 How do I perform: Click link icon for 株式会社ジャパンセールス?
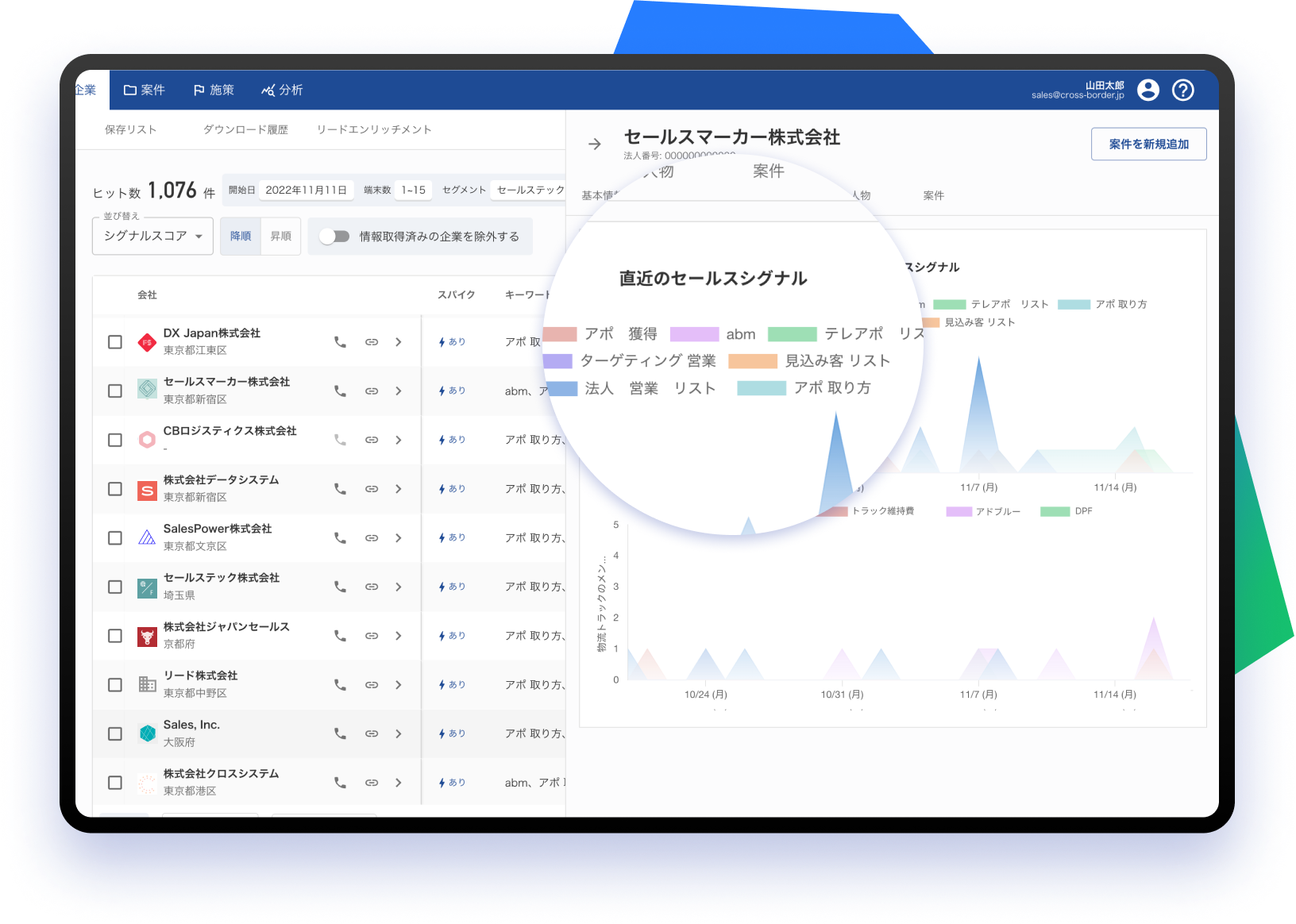pos(372,636)
